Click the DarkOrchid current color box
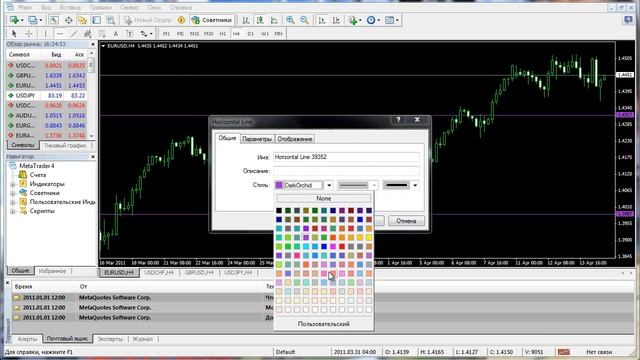Viewport: 640px width, 360px height. point(299,185)
